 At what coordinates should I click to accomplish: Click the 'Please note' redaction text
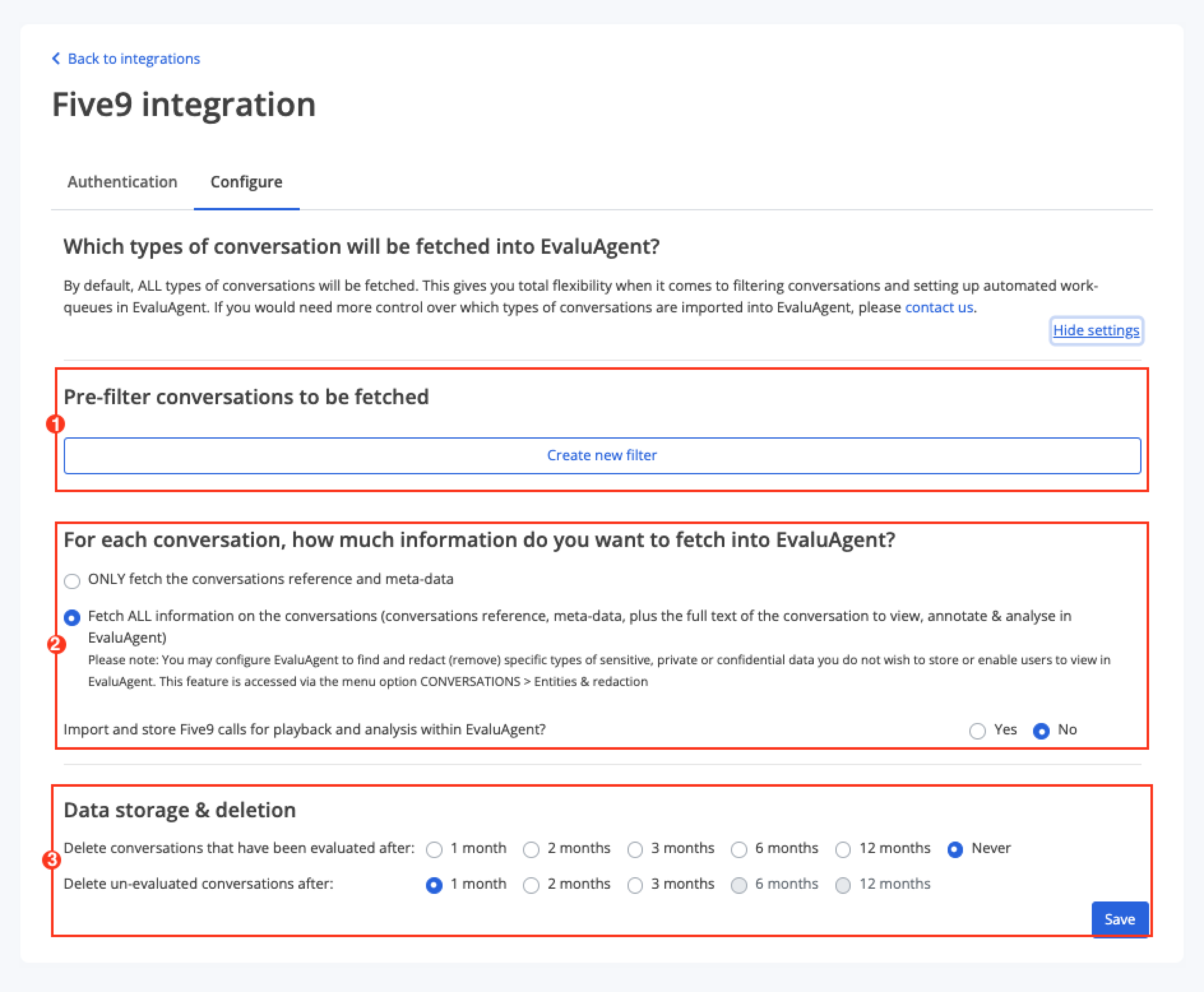599,671
